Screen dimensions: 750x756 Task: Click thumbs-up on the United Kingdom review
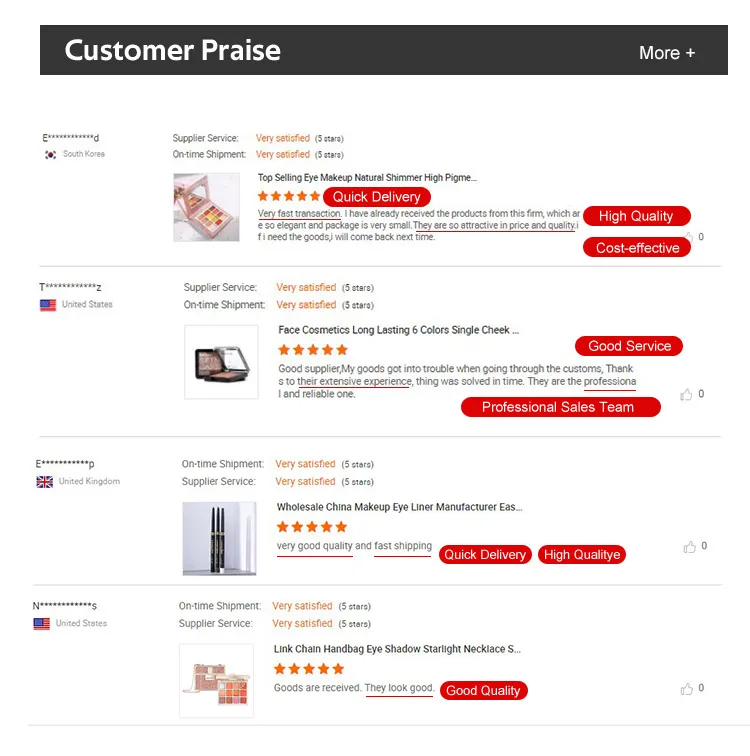coord(690,547)
